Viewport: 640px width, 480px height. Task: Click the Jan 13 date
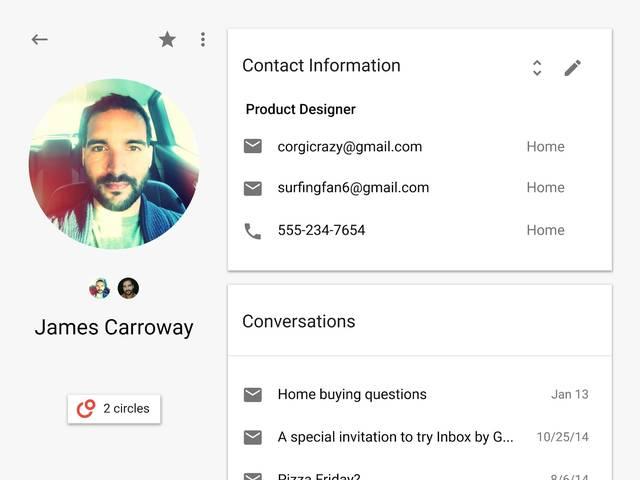pyautogui.click(x=570, y=394)
